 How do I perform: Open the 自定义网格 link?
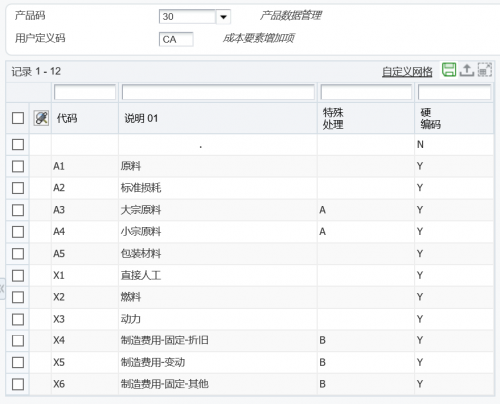click(x=407, y=71)
